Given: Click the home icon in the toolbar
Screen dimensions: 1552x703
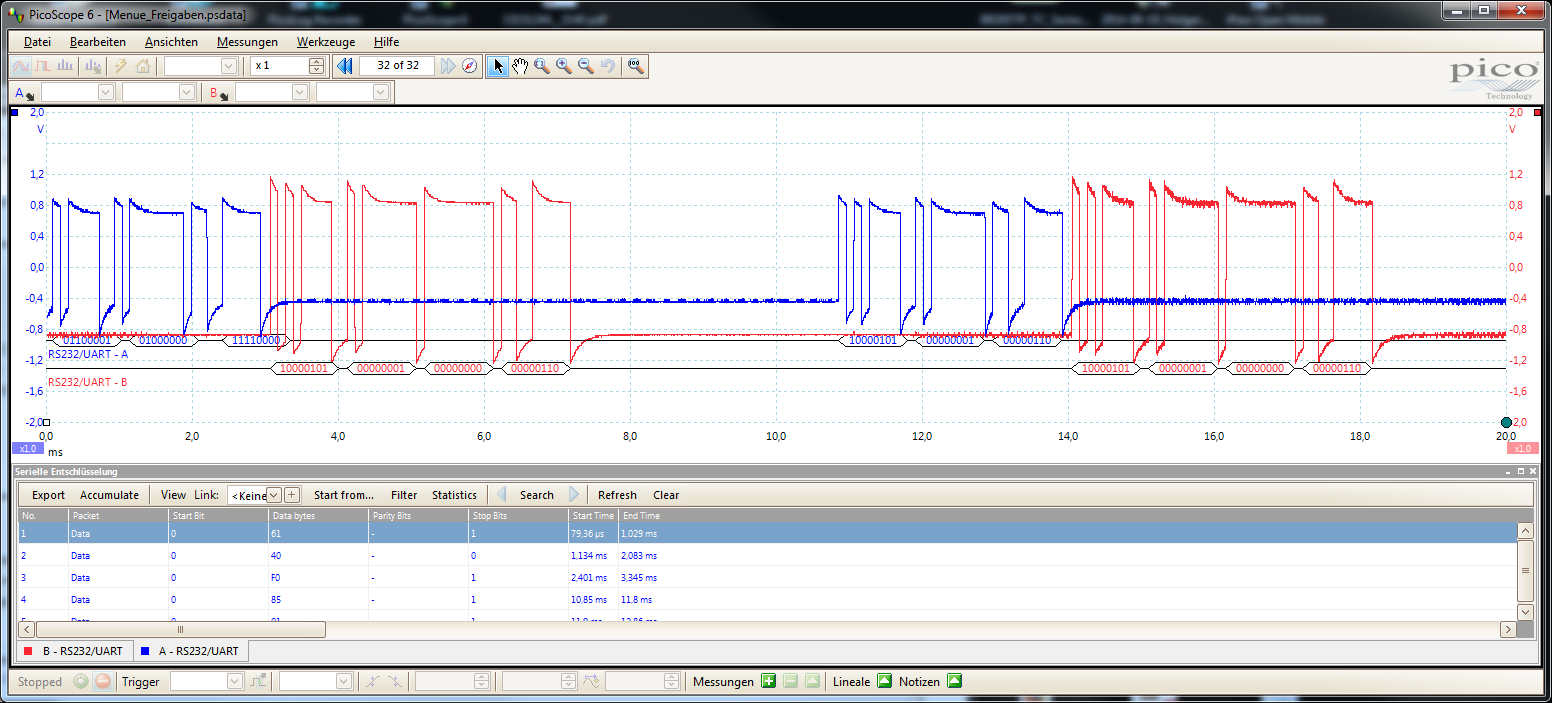Looking at the screenshot, I should click(143, 66).
